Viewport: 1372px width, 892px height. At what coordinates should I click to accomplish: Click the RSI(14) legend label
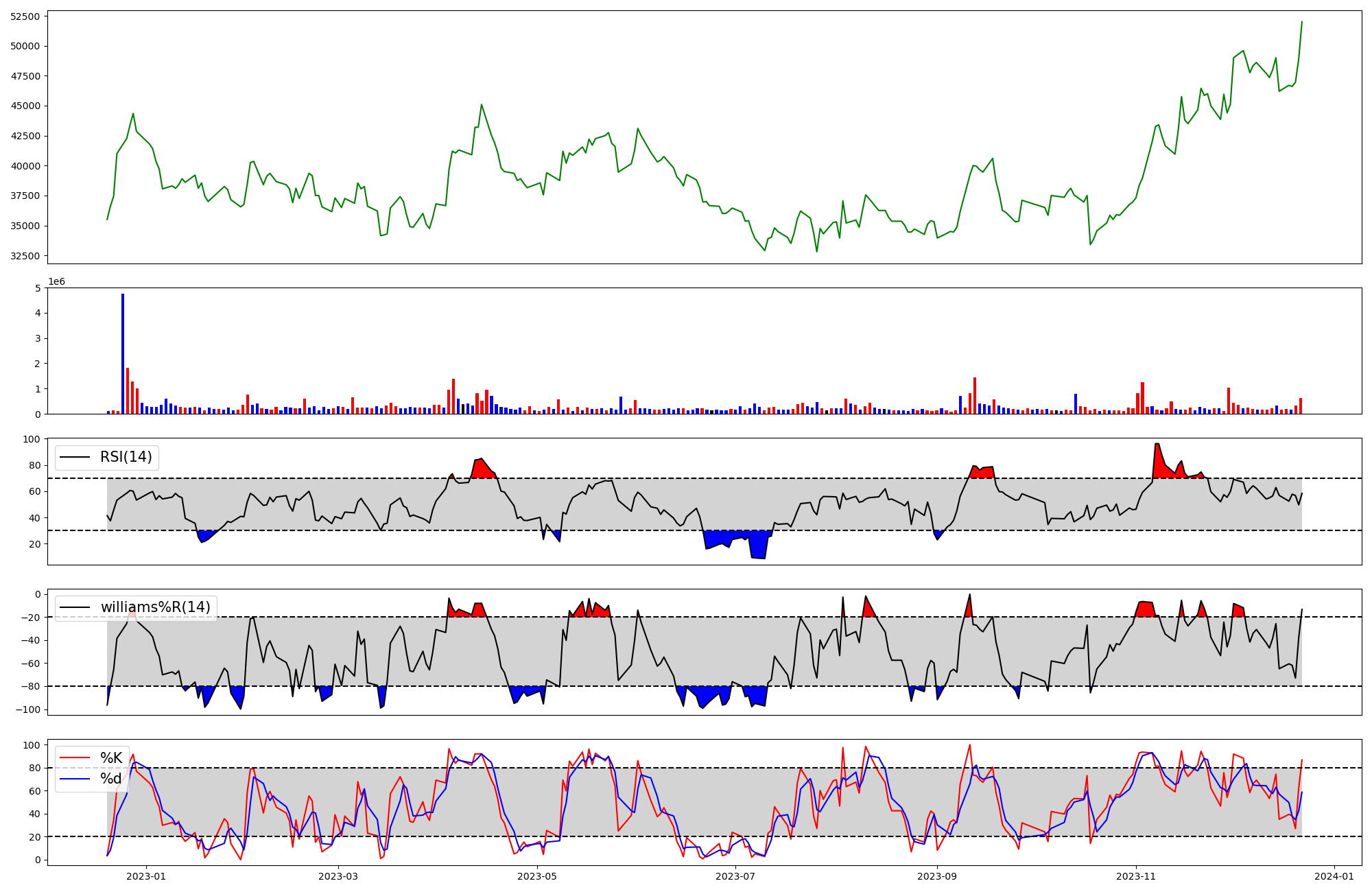tap(126, 457)
